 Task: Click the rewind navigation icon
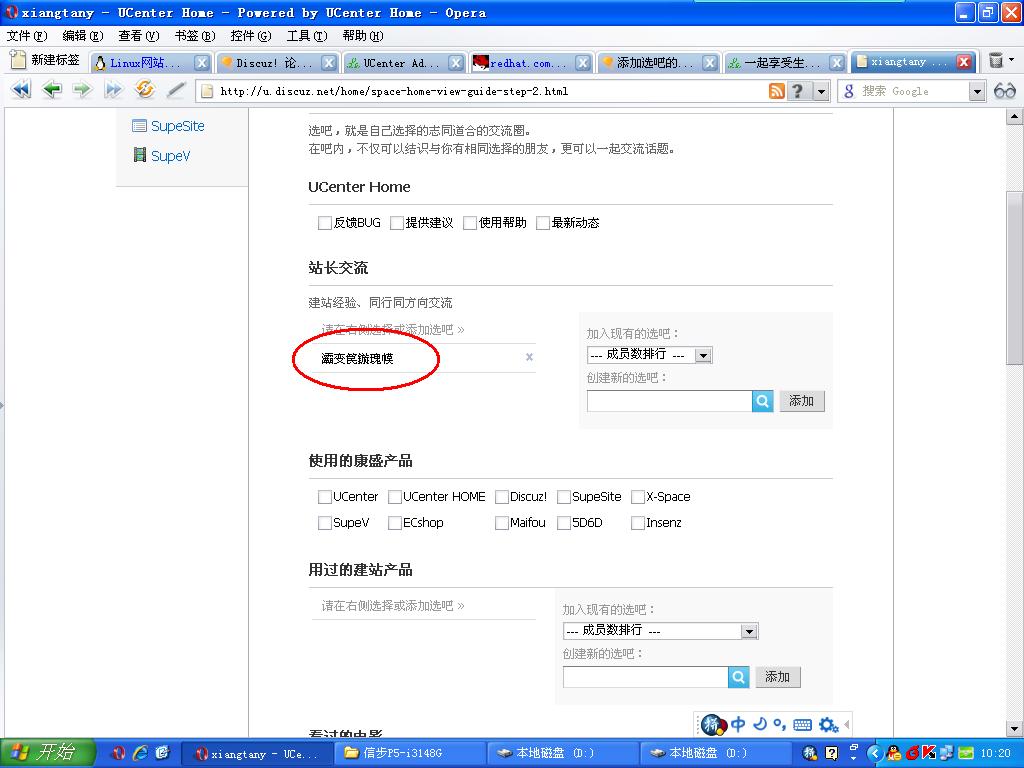(x=21, y=89)
